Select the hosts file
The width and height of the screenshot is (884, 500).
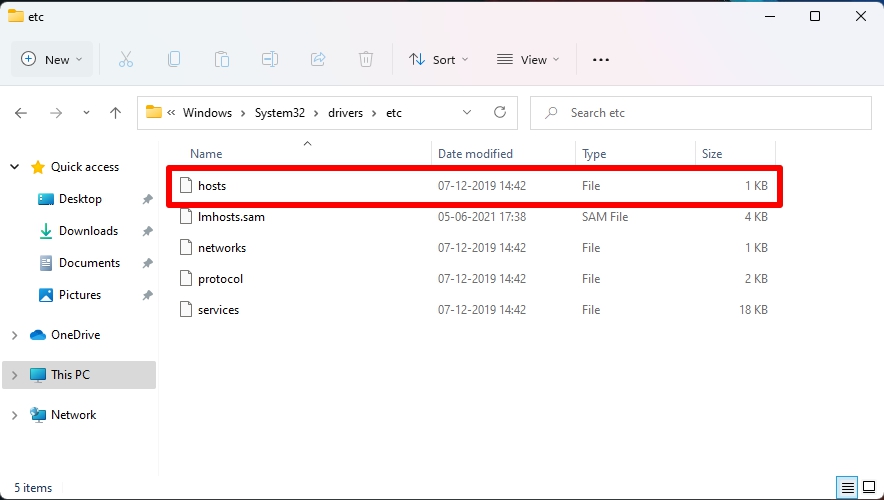click(474, 186)
